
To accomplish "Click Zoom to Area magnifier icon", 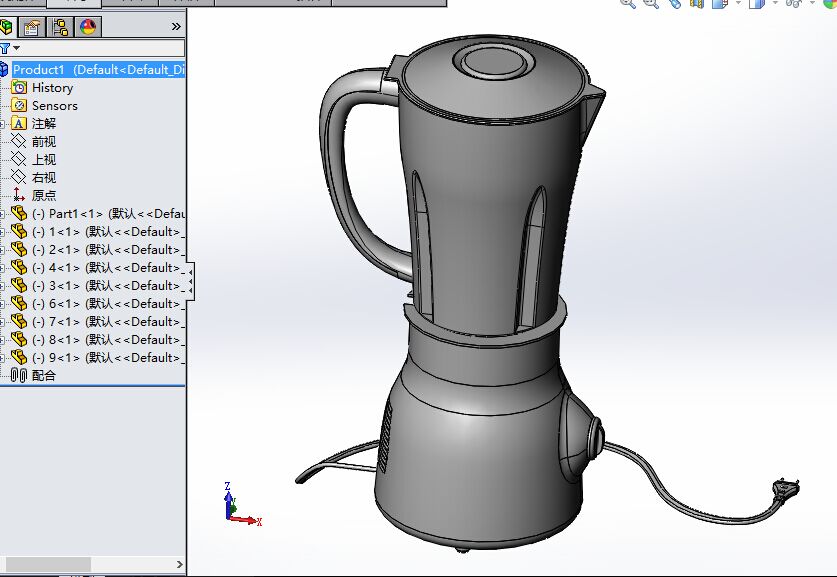I will pos(628,4).
